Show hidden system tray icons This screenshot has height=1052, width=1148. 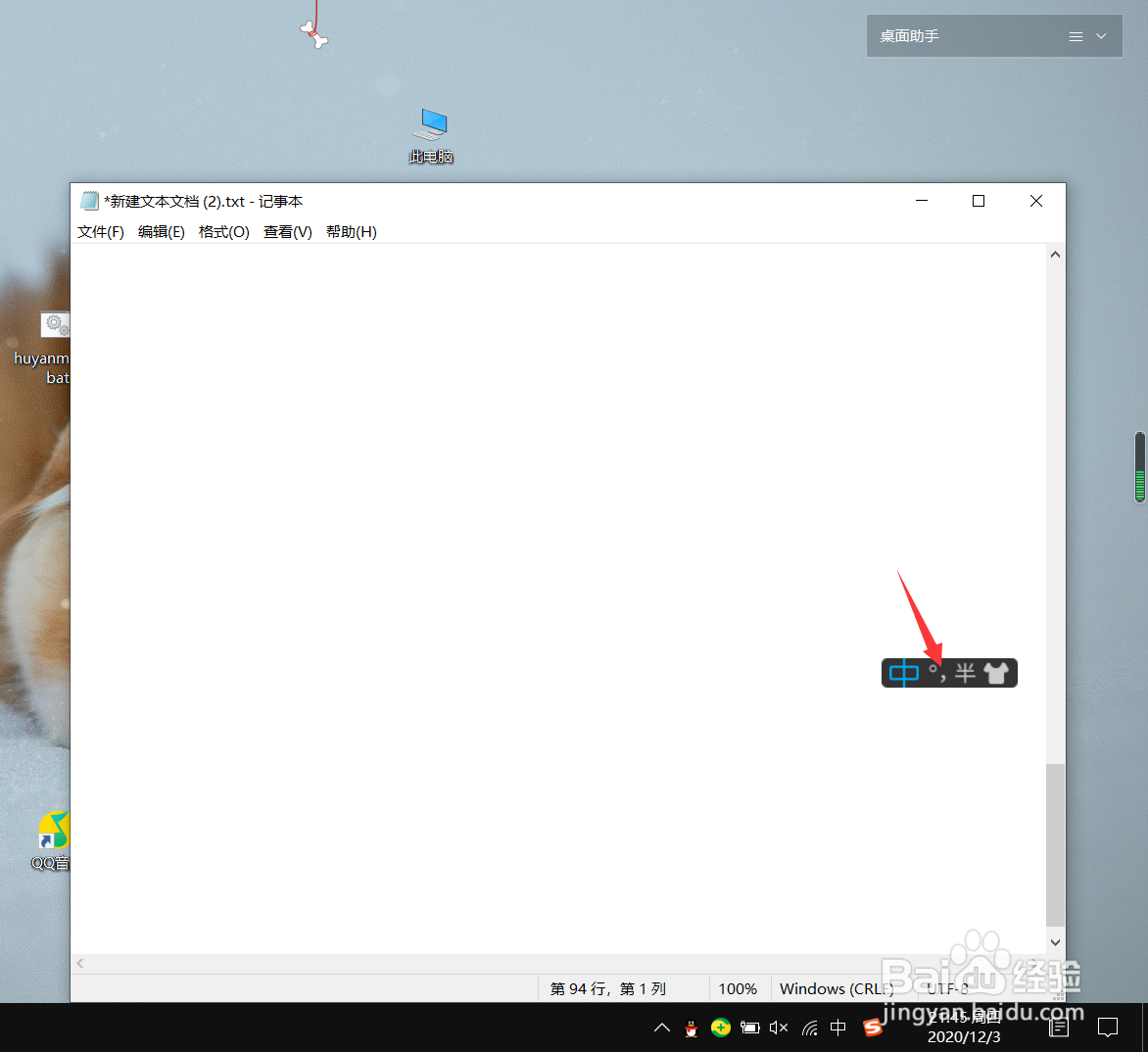[662, 1028]
